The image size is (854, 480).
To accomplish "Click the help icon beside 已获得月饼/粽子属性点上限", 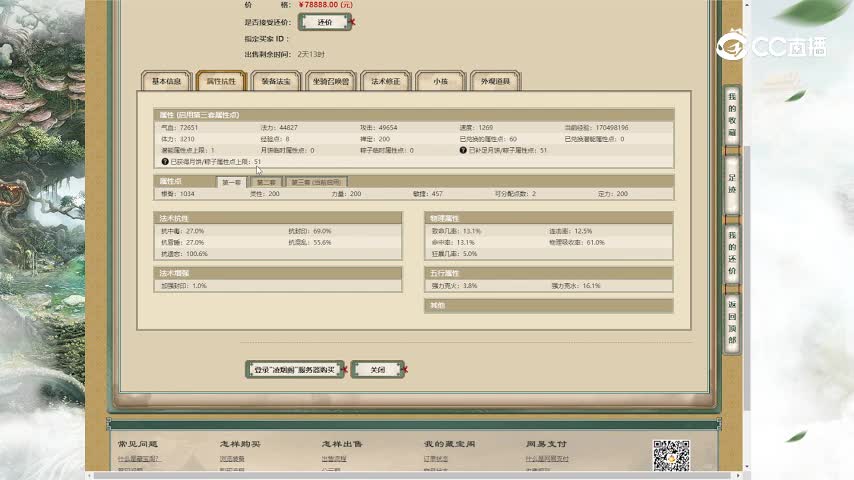I will pyautogui.click(x=165, y=161).
